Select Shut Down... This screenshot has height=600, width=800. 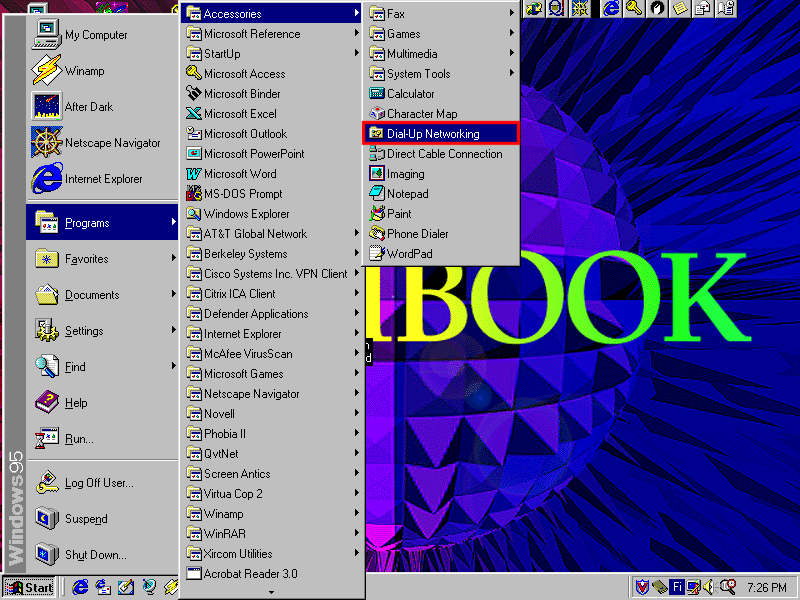102,555
